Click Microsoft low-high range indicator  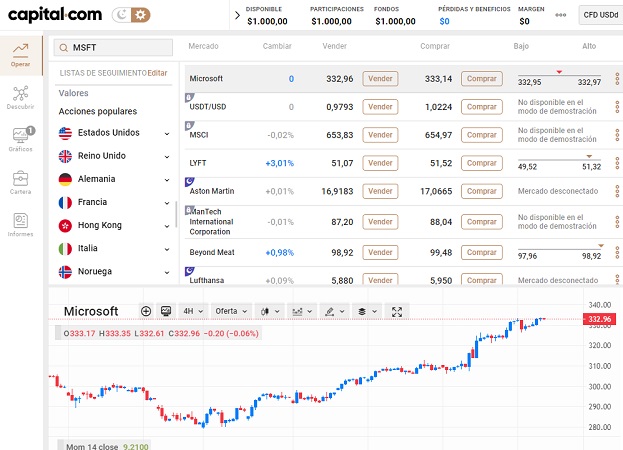[559, 79]
